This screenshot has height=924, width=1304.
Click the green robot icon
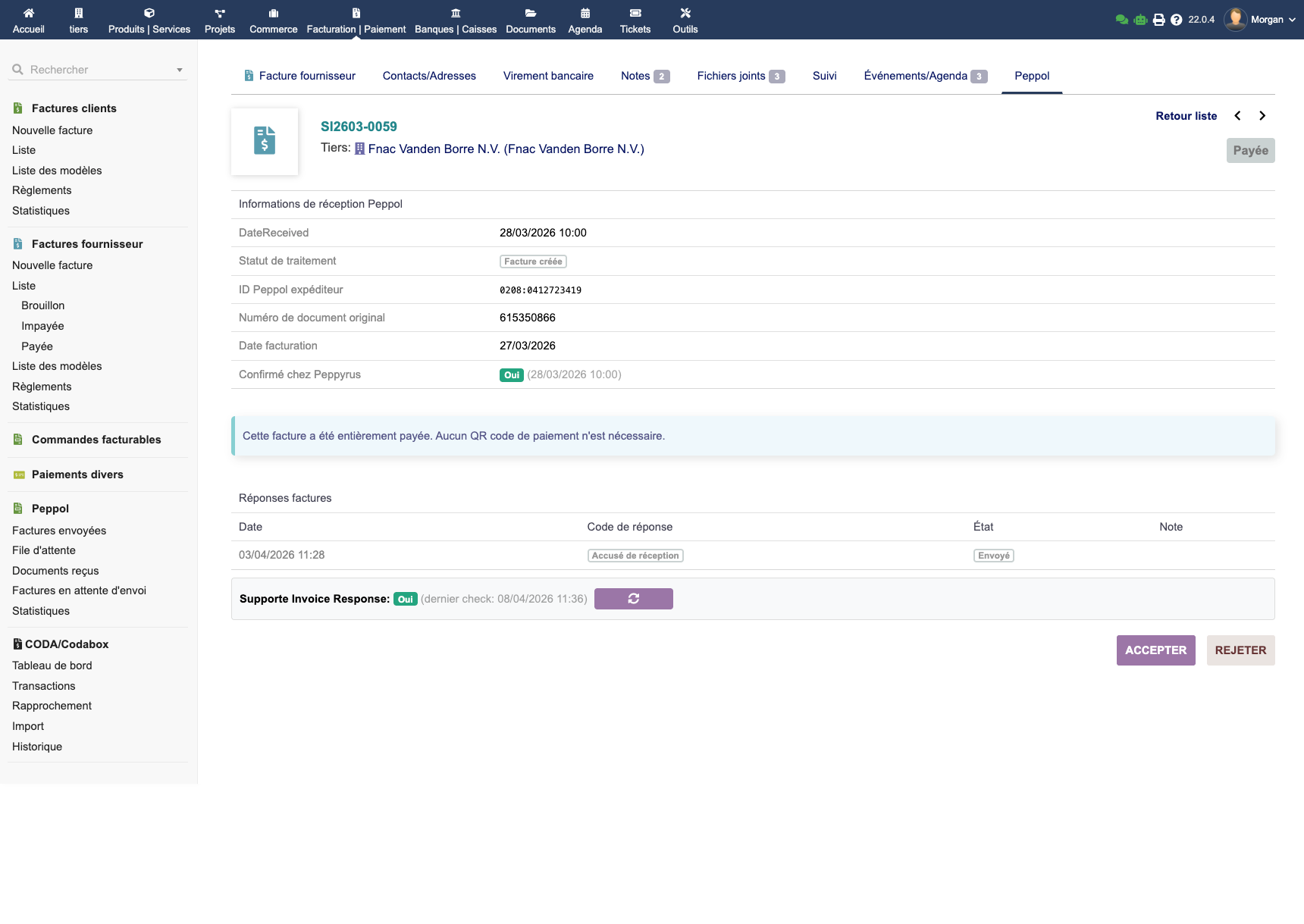click(x=1140, y=20)
